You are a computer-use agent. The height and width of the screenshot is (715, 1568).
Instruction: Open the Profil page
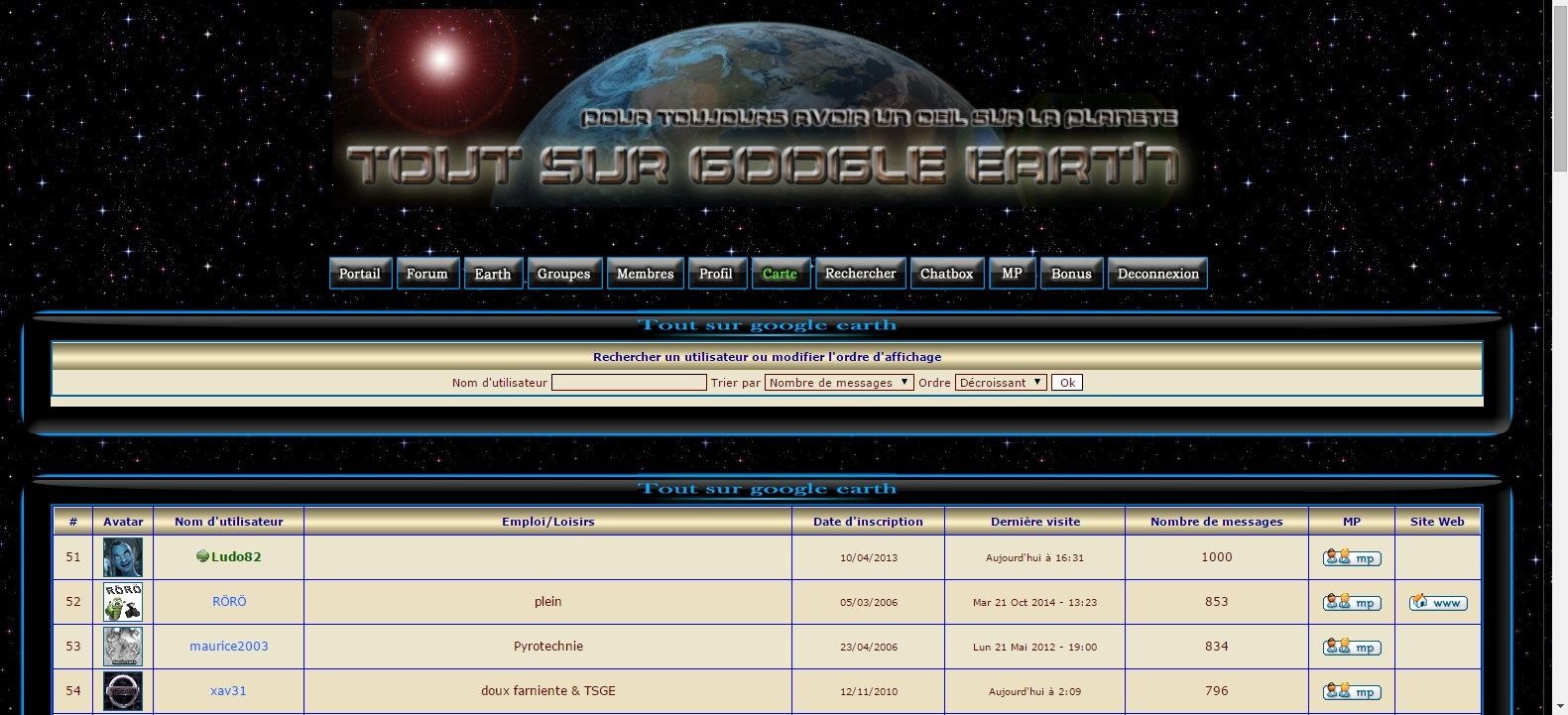[x=716, y=274]
